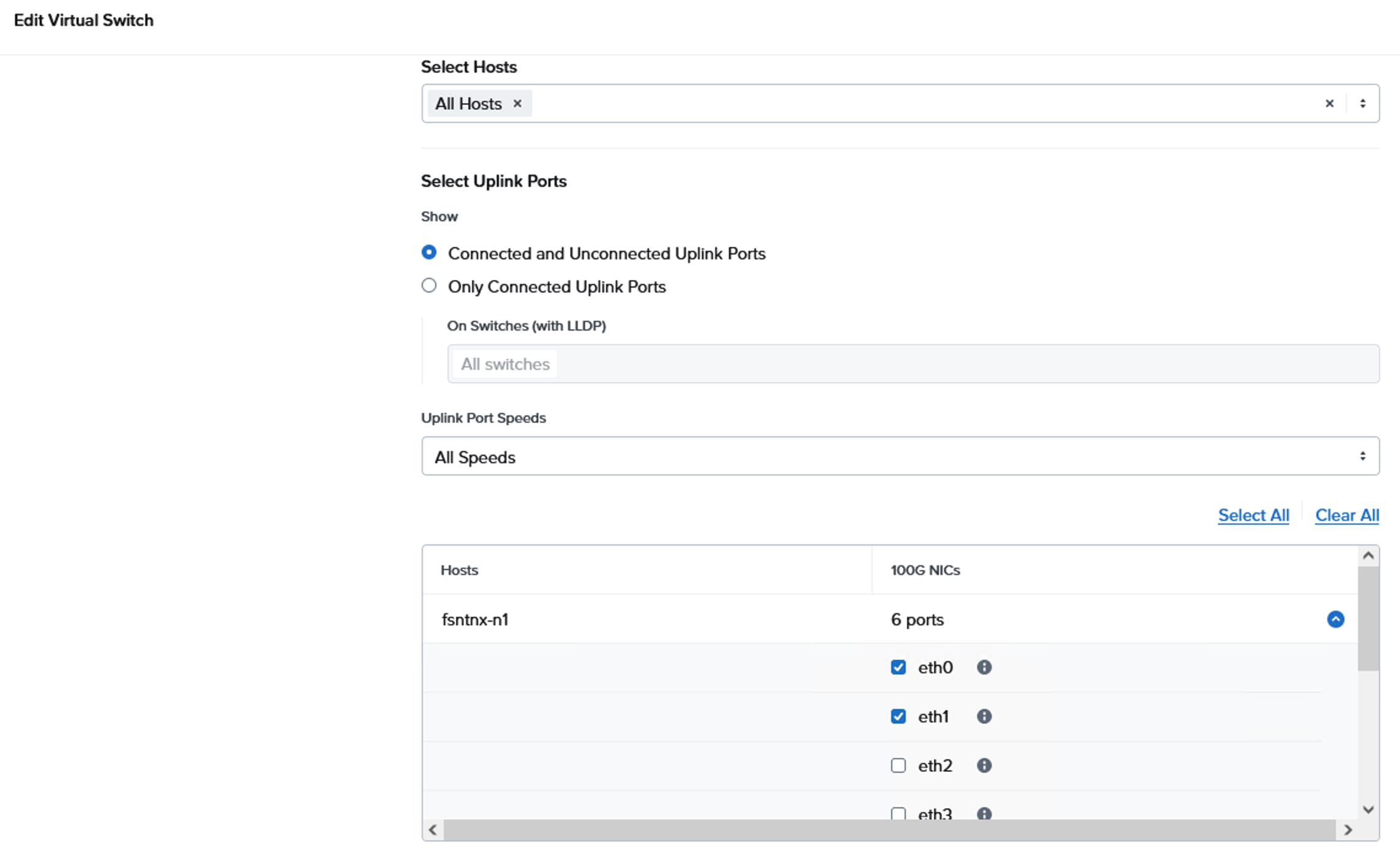
Task: Clear the Select Hosts field with X
Action: [1329, 104]
